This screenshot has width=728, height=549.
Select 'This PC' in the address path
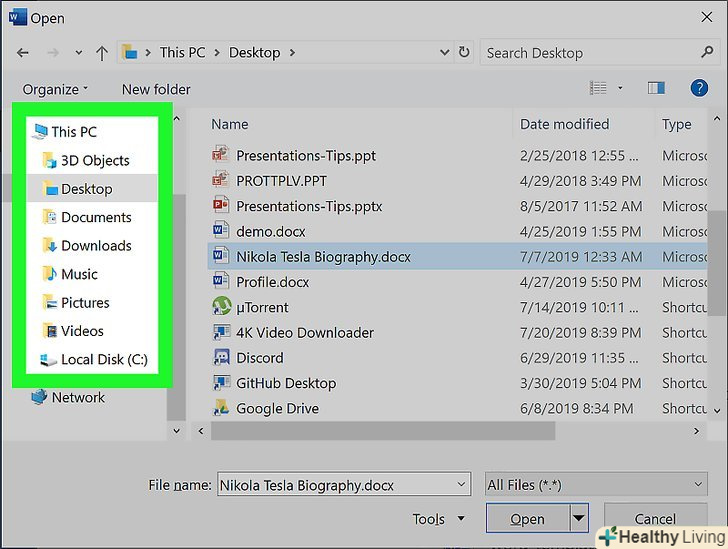(x=182, y=52)
